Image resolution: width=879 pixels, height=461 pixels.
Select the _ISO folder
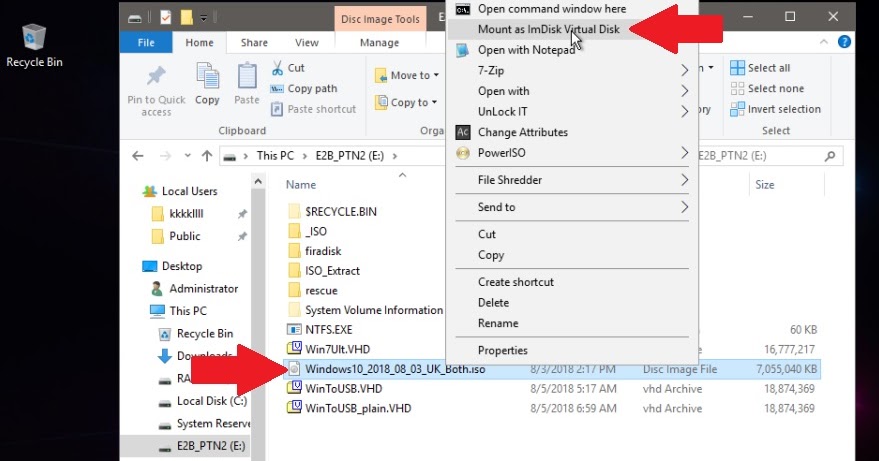coord(307,231)
